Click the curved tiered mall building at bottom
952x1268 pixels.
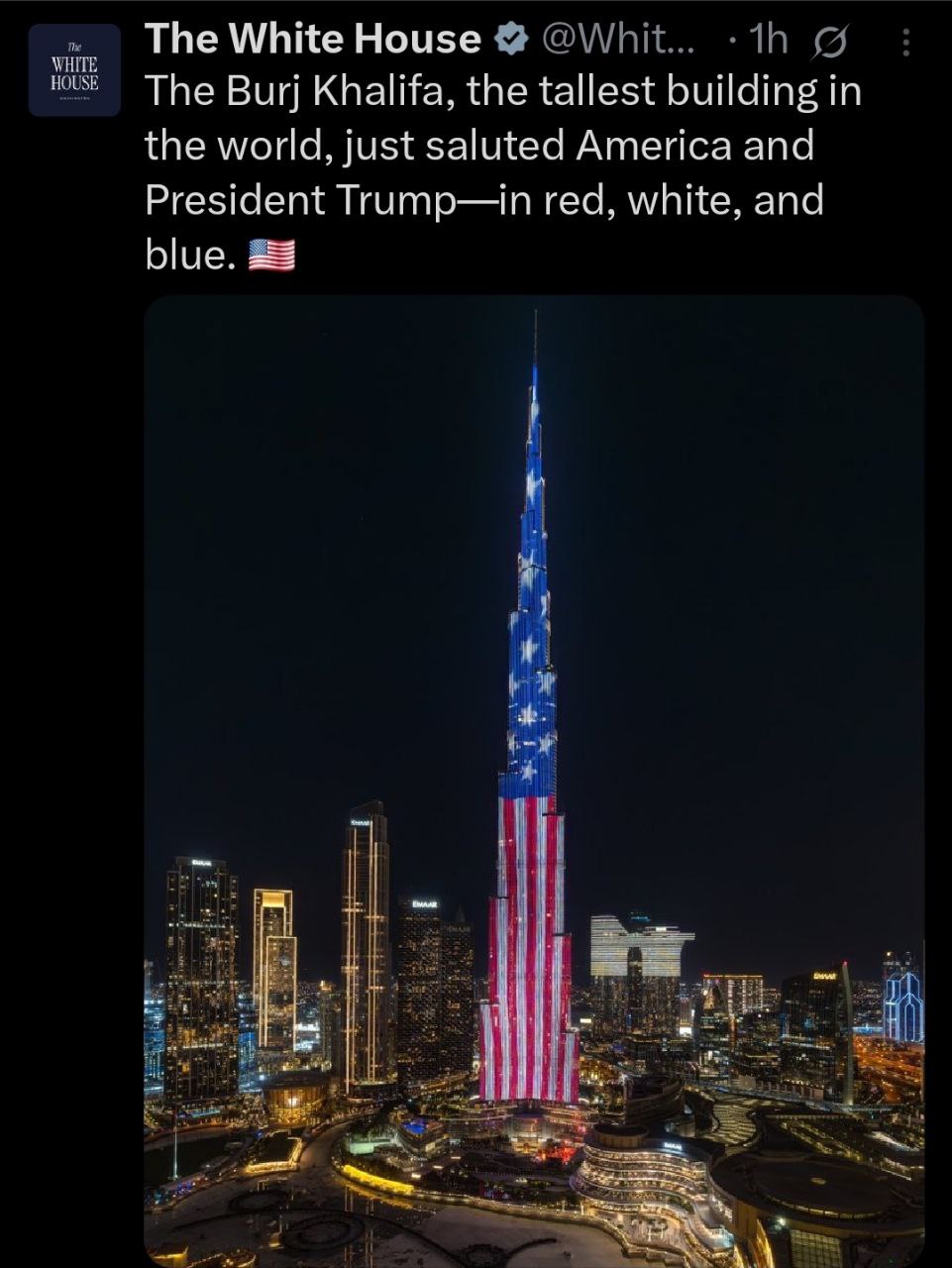tap(642, 1184)
